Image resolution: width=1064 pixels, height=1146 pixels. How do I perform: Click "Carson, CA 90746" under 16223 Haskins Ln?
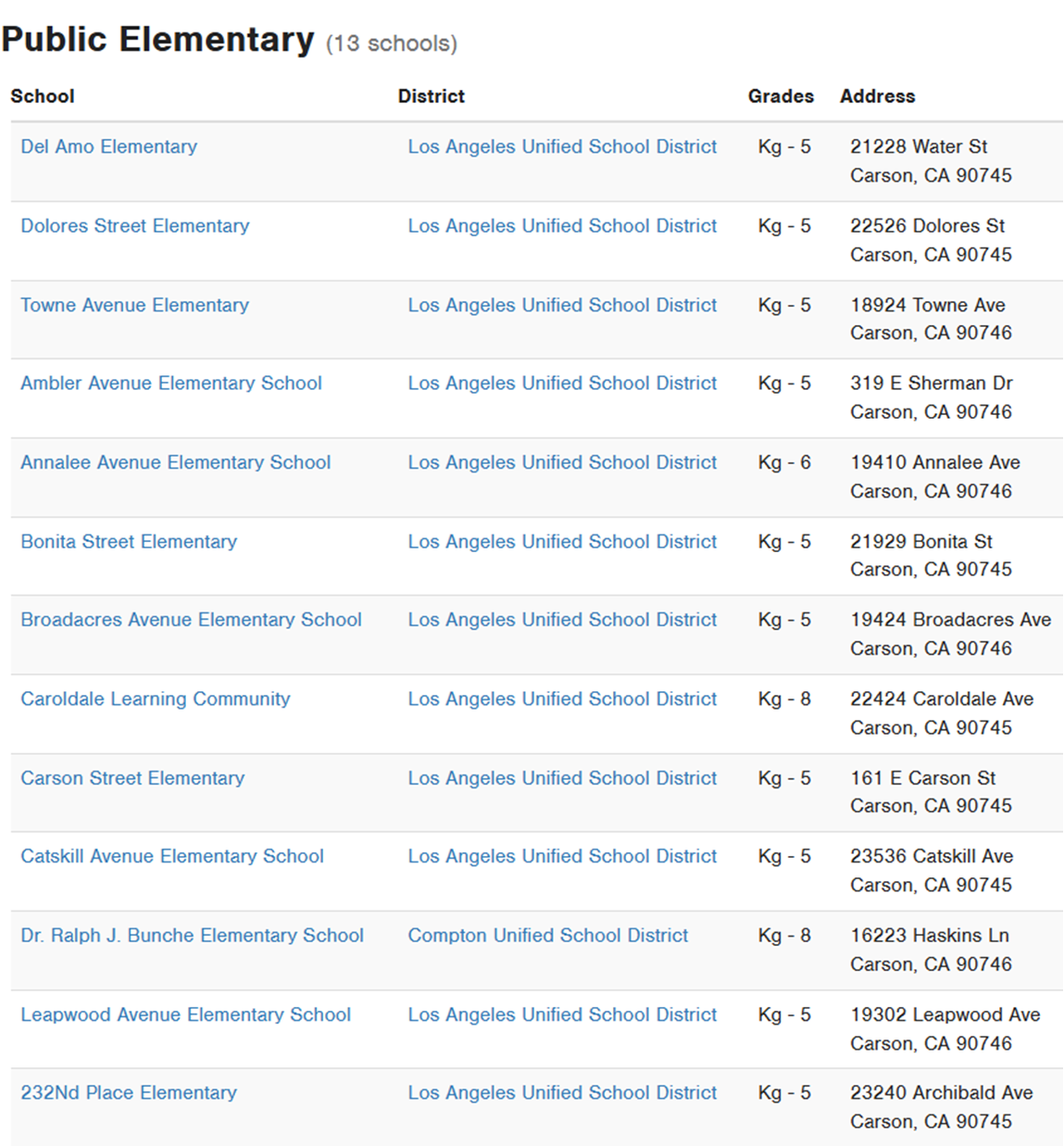pyautogui.click(x=931, y=964)
